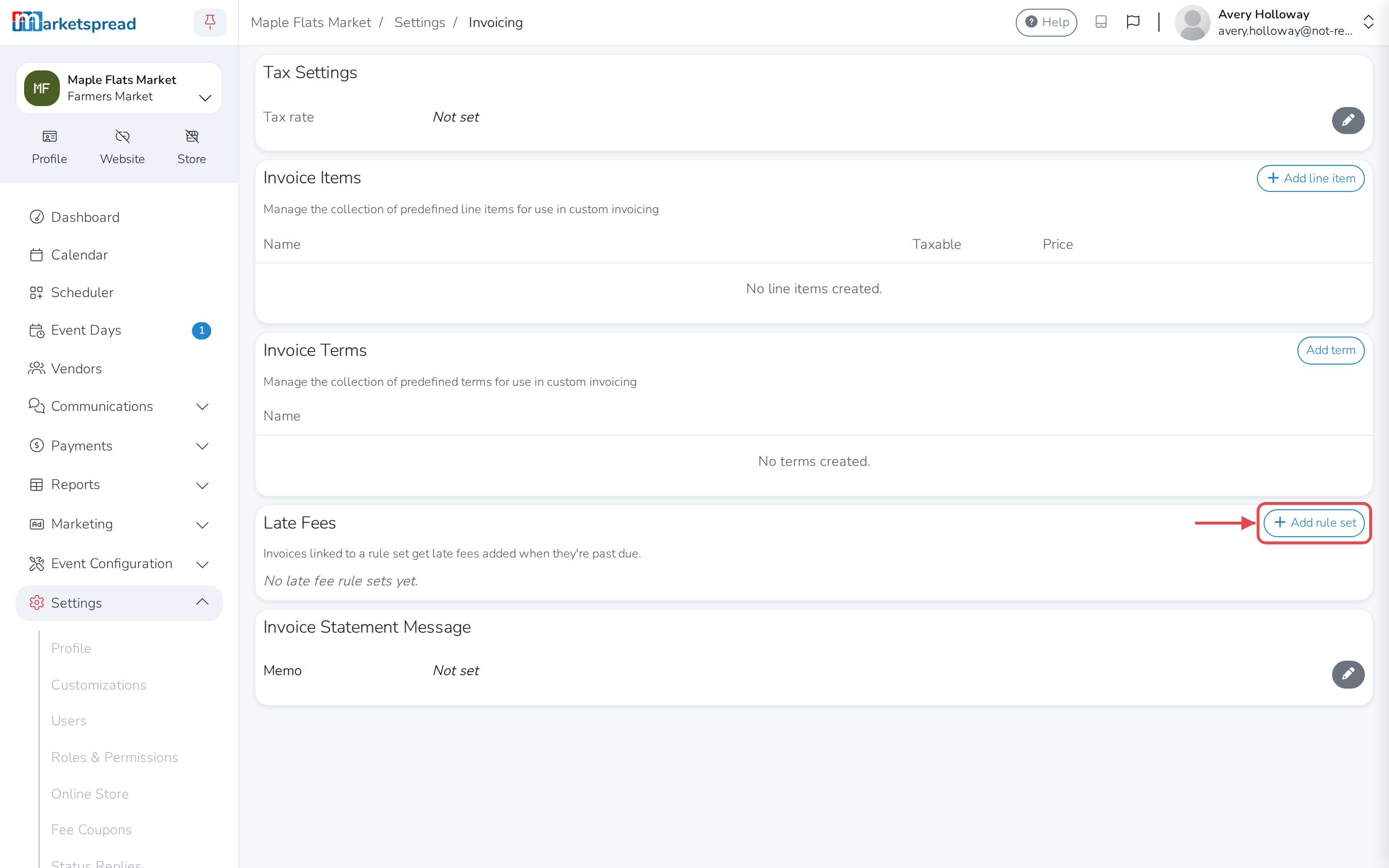Click Add line item button

click(1310, 178)
